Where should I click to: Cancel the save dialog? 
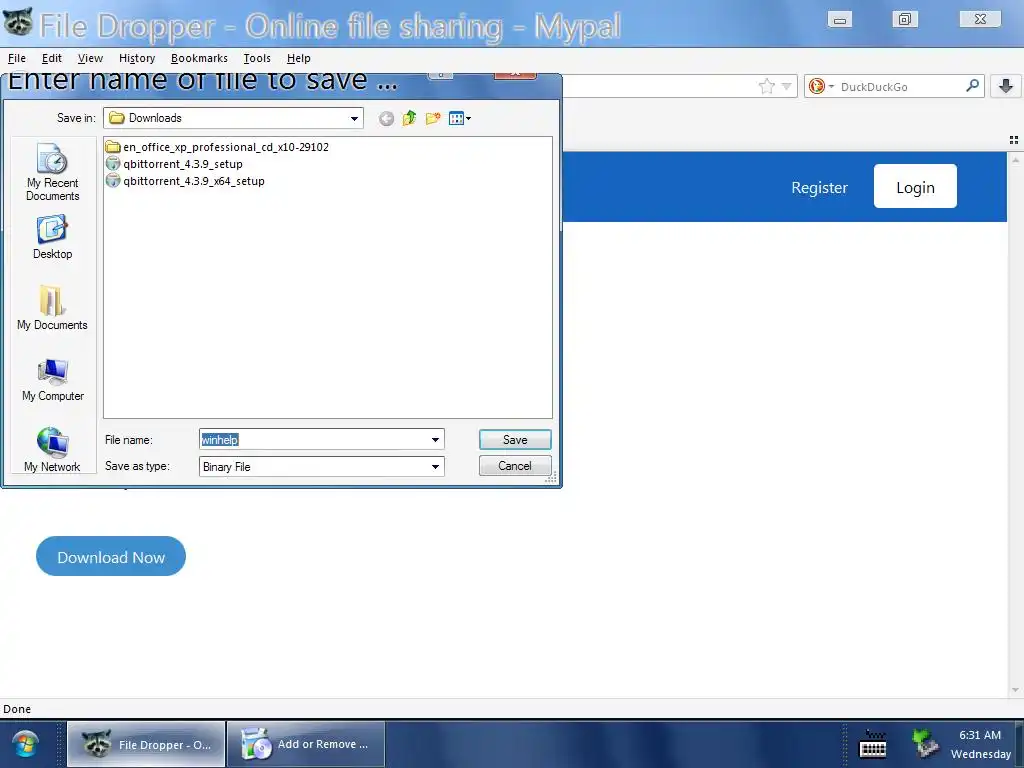coord(515,466)
